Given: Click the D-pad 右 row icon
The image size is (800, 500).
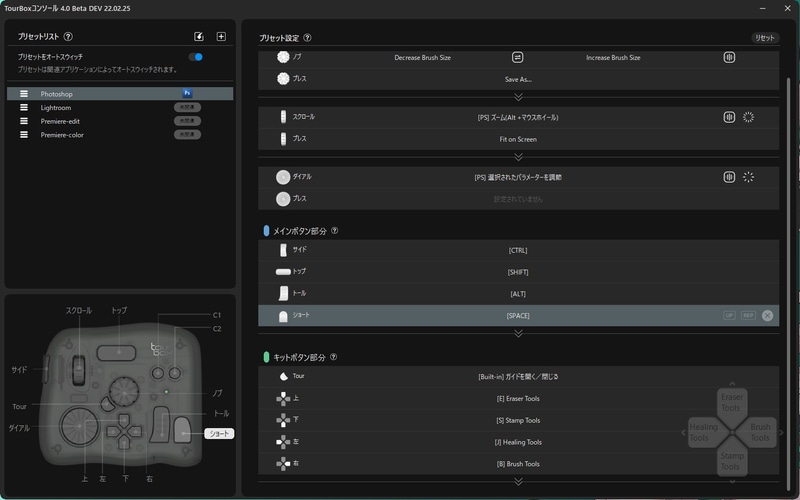Looking at the screenshot, I should [x=283, y=464].
